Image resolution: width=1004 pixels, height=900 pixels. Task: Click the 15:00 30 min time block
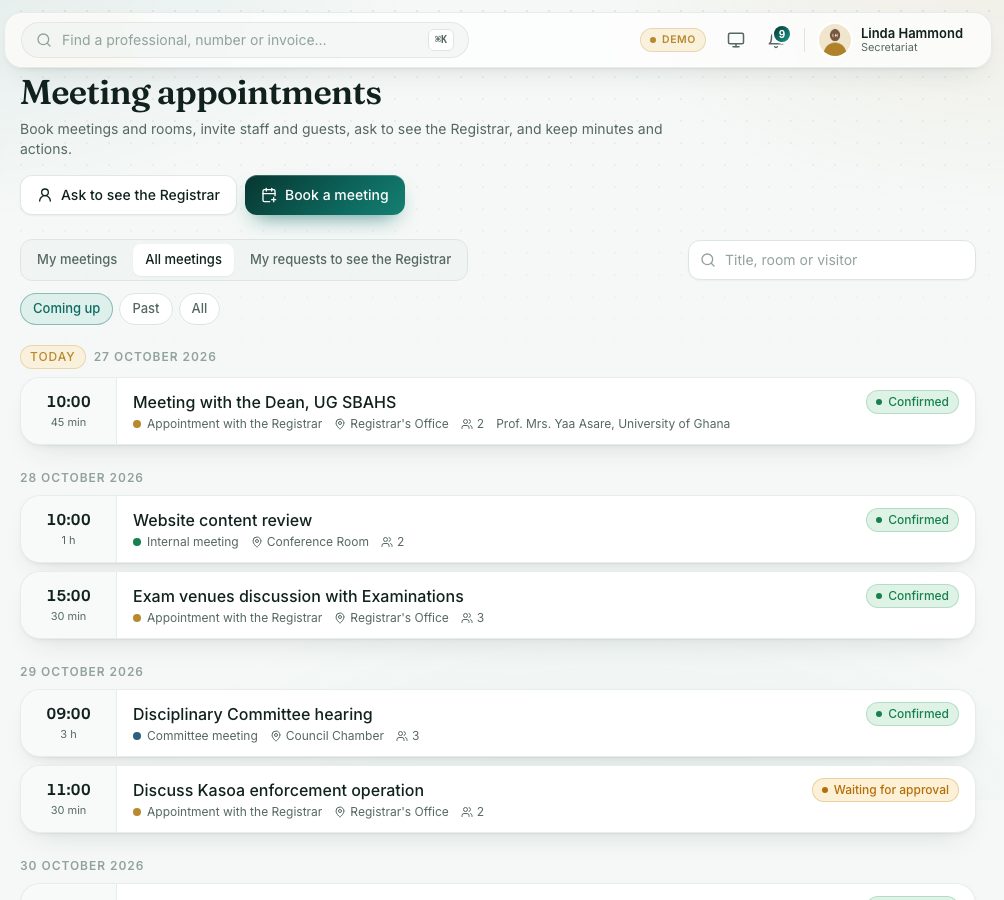[x=69, y=605]
